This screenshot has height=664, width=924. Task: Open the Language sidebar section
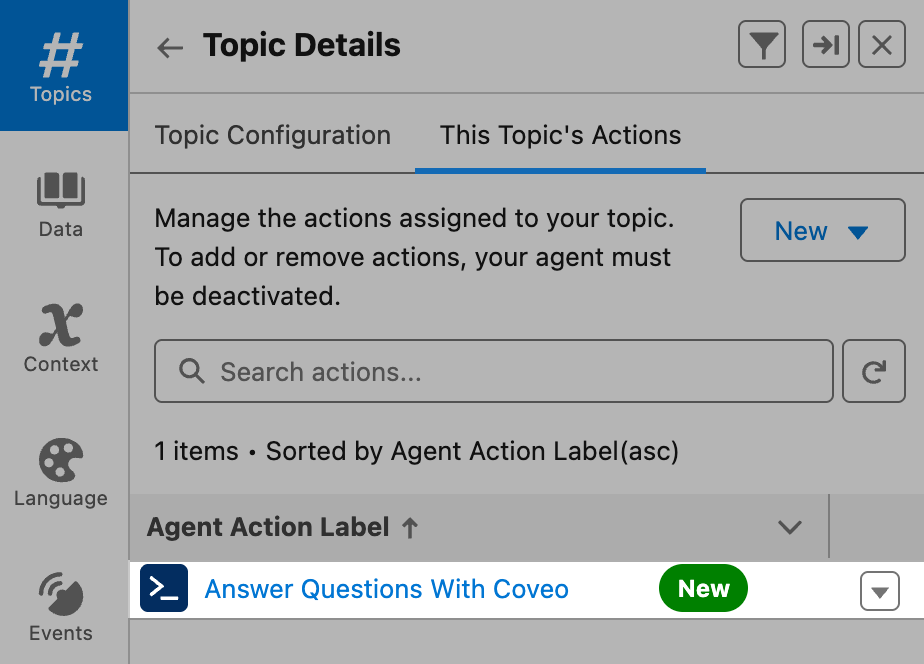coord(61,472)
